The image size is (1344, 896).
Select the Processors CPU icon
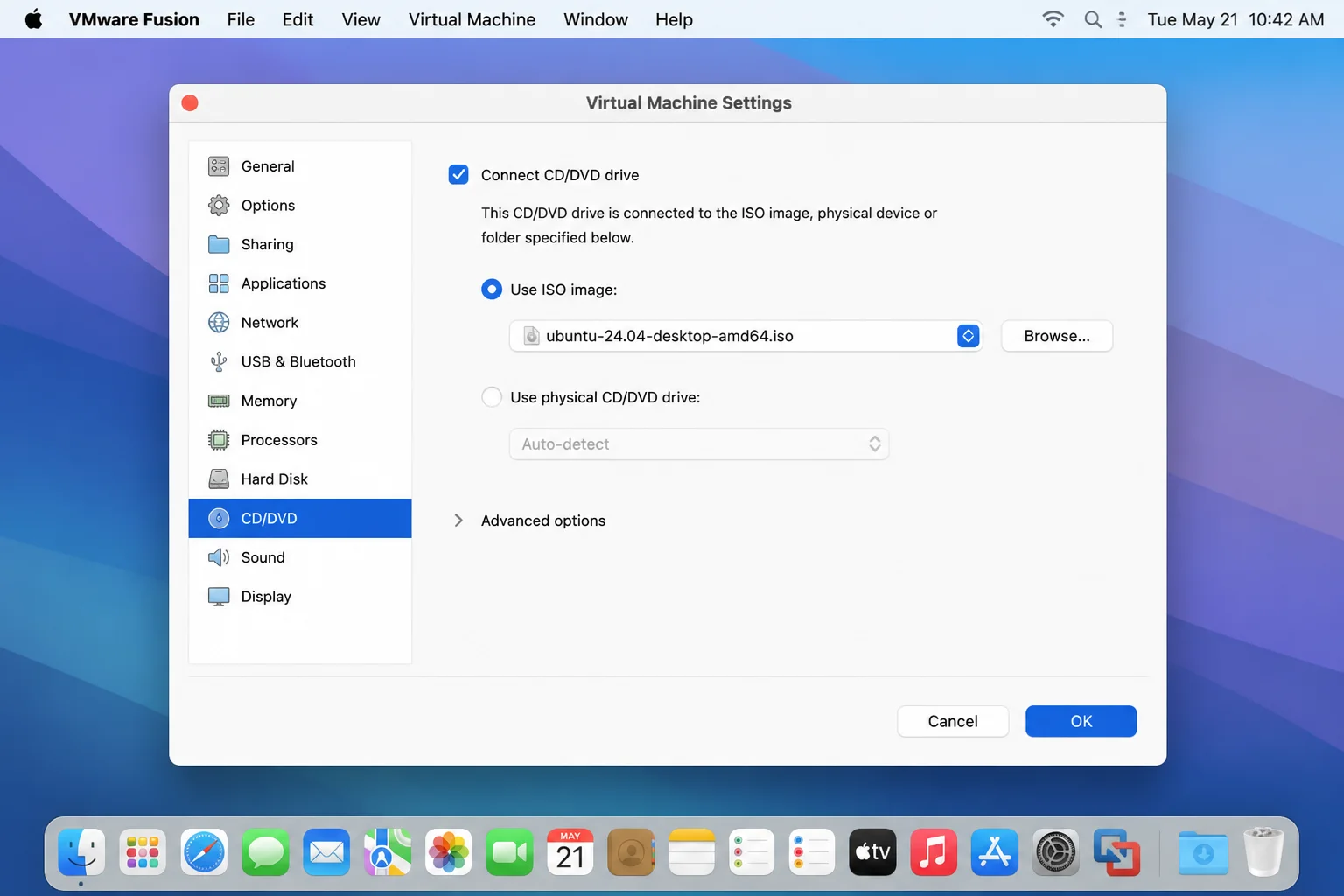click(219, 440)
